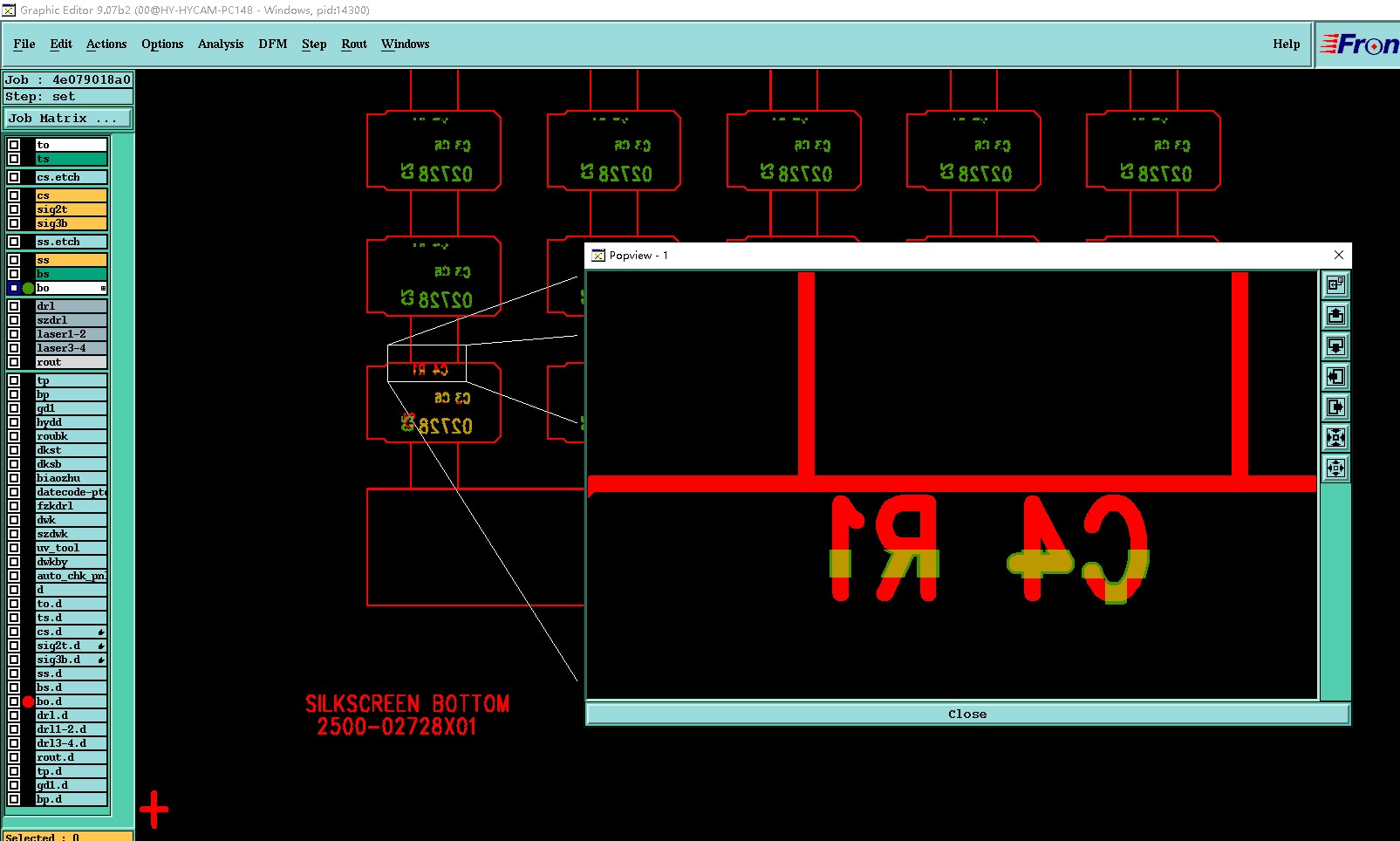The height and width of the screenshot is (841, 1400).
Task: Open the DFM menu
Action: point(273,44)
